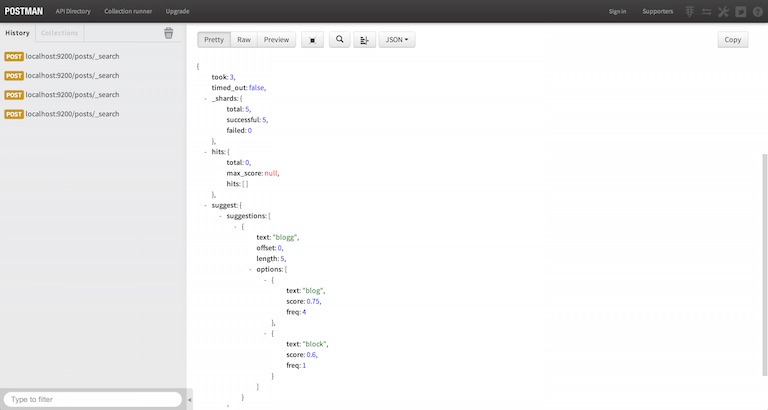Image resolution: width=768 pixels, height=410 pixels.
Task: Open the JSON format dropdown
Action: [397, 40]
